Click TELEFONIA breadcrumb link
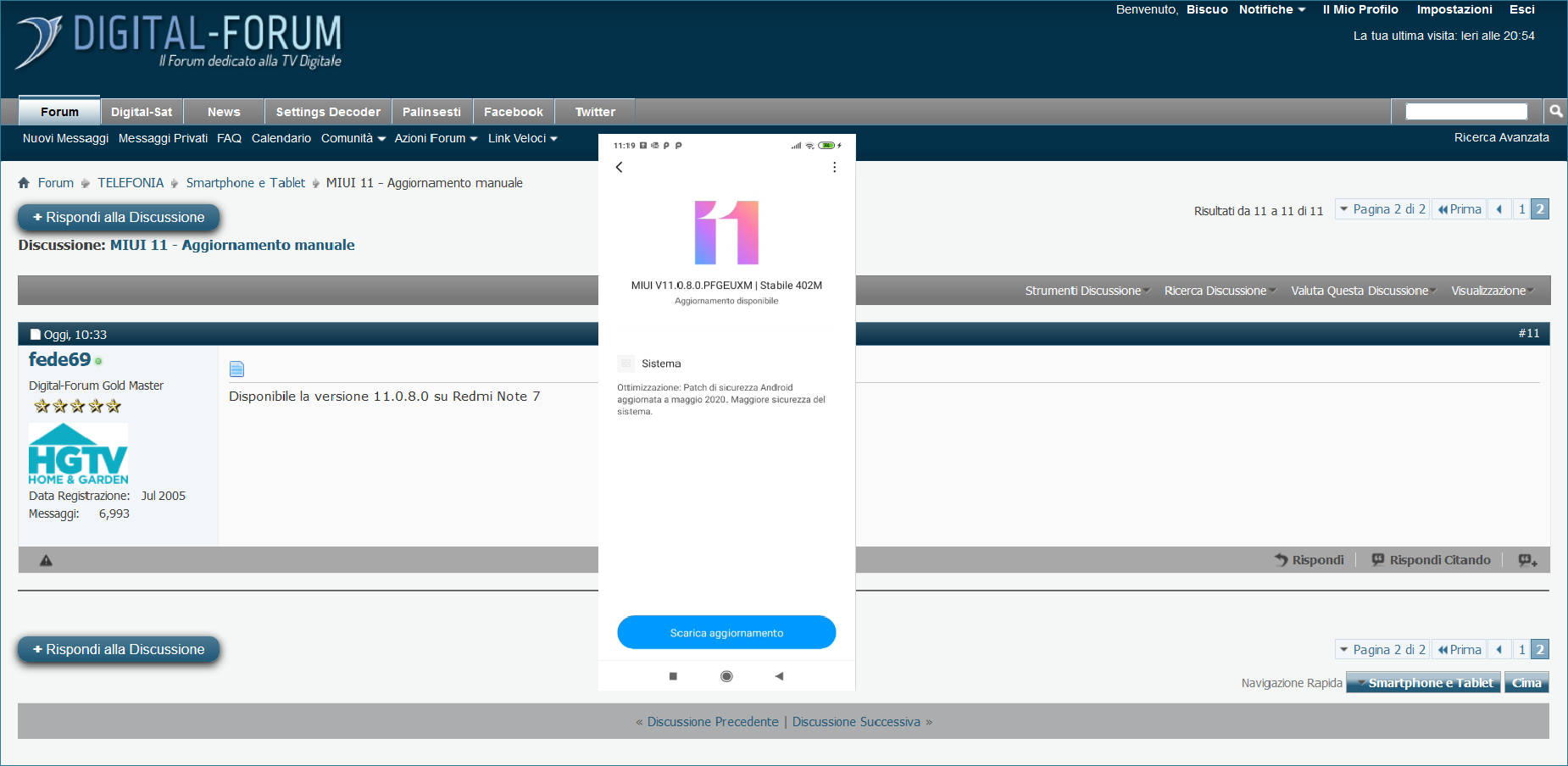1568x766 pixels. coord(131,183)
